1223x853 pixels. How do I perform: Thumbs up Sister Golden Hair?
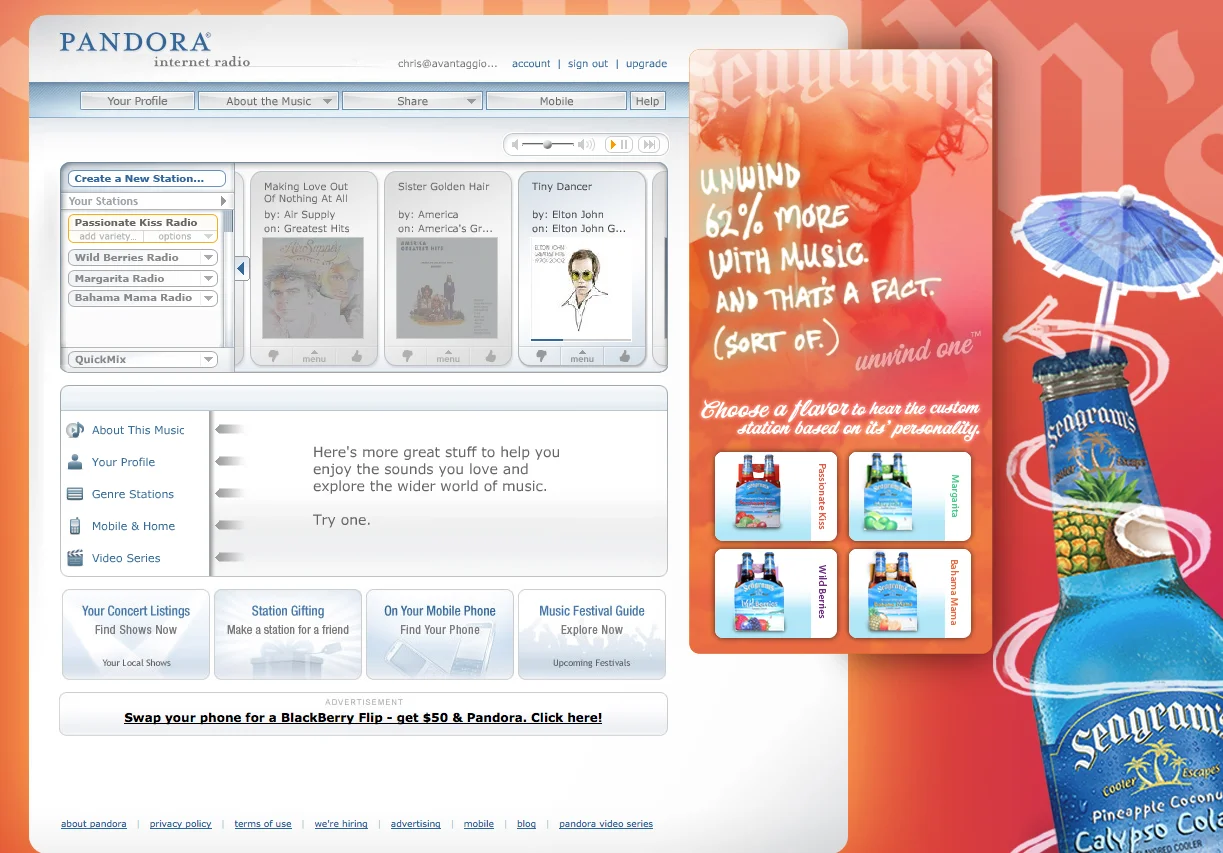(490, 356)
